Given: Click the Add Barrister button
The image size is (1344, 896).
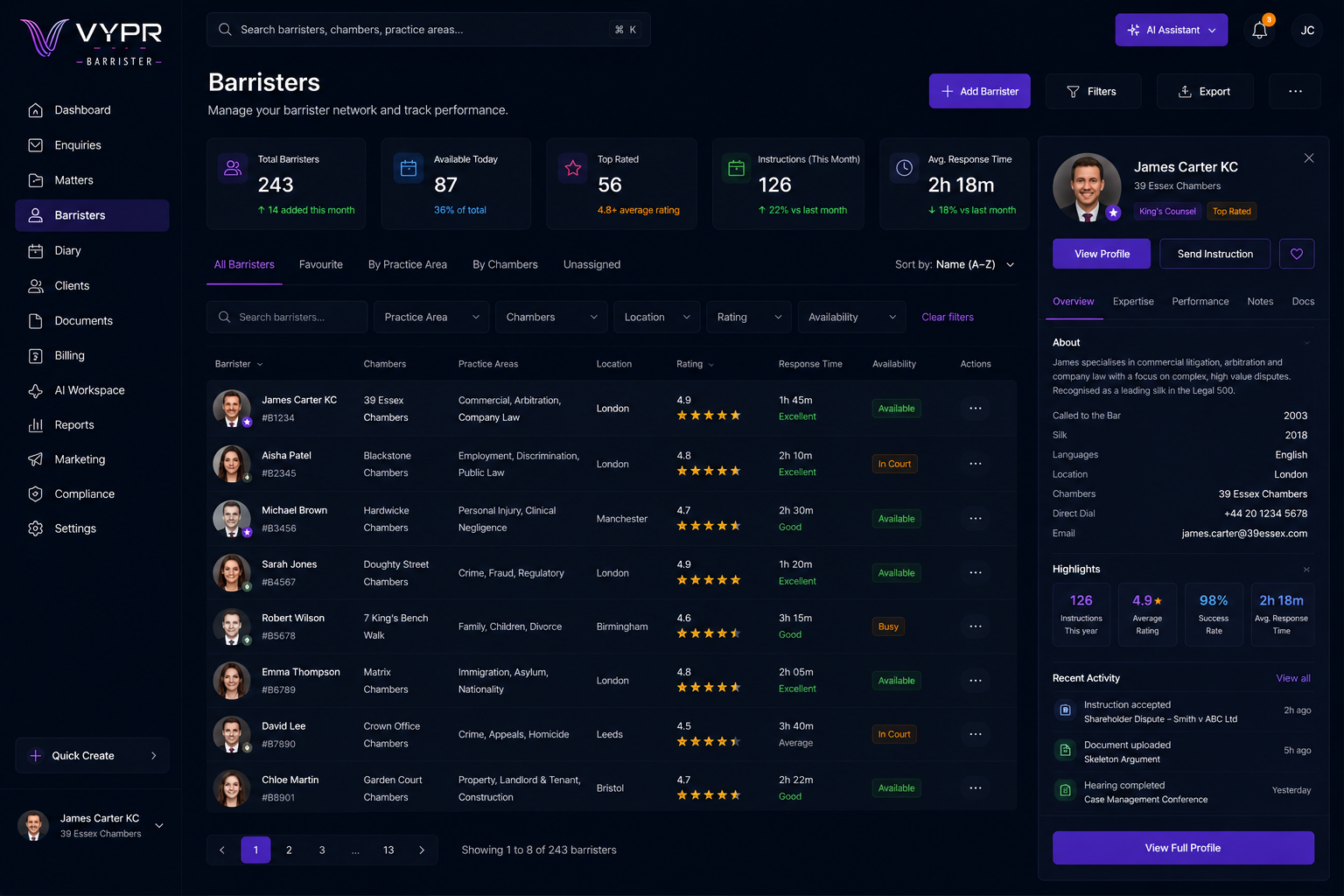Looking at the screenshot, I should coord(979,91).
